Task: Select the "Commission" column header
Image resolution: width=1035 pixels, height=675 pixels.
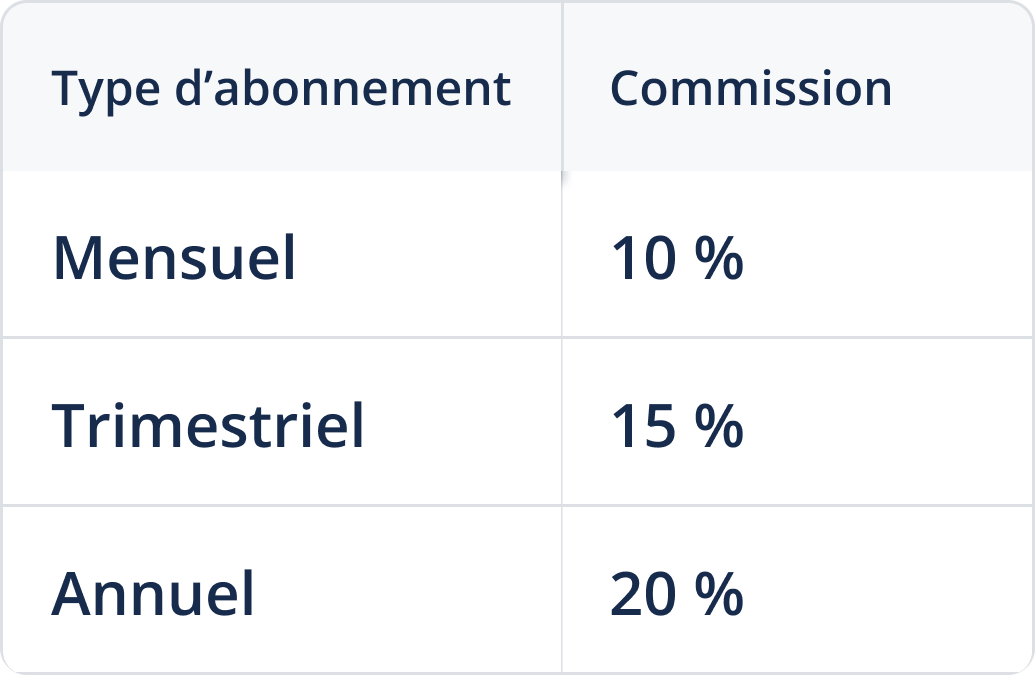Action: [750, 88]
